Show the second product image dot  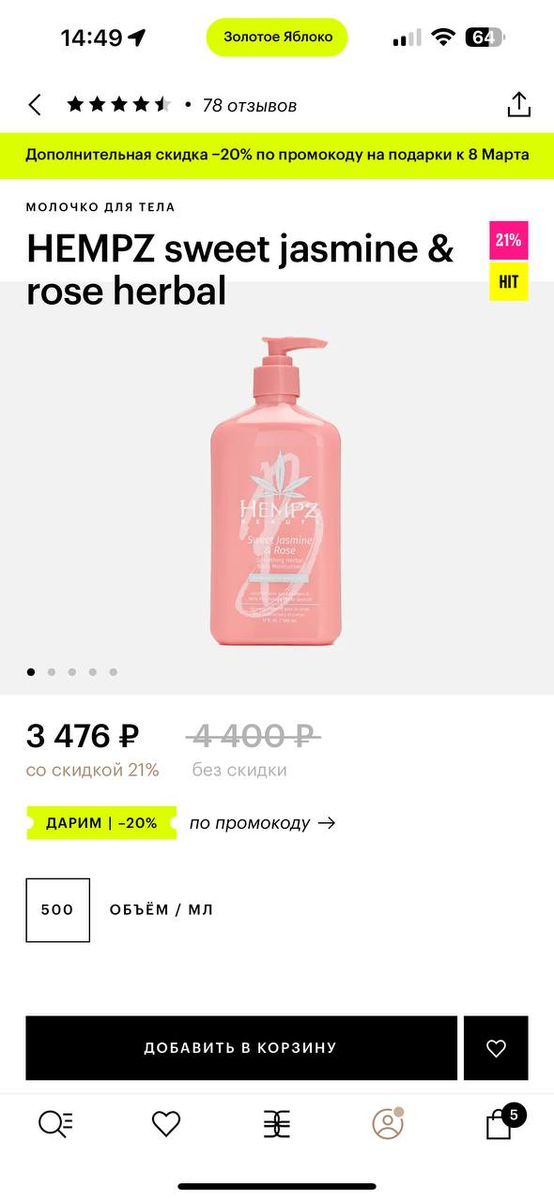point(51,672)
